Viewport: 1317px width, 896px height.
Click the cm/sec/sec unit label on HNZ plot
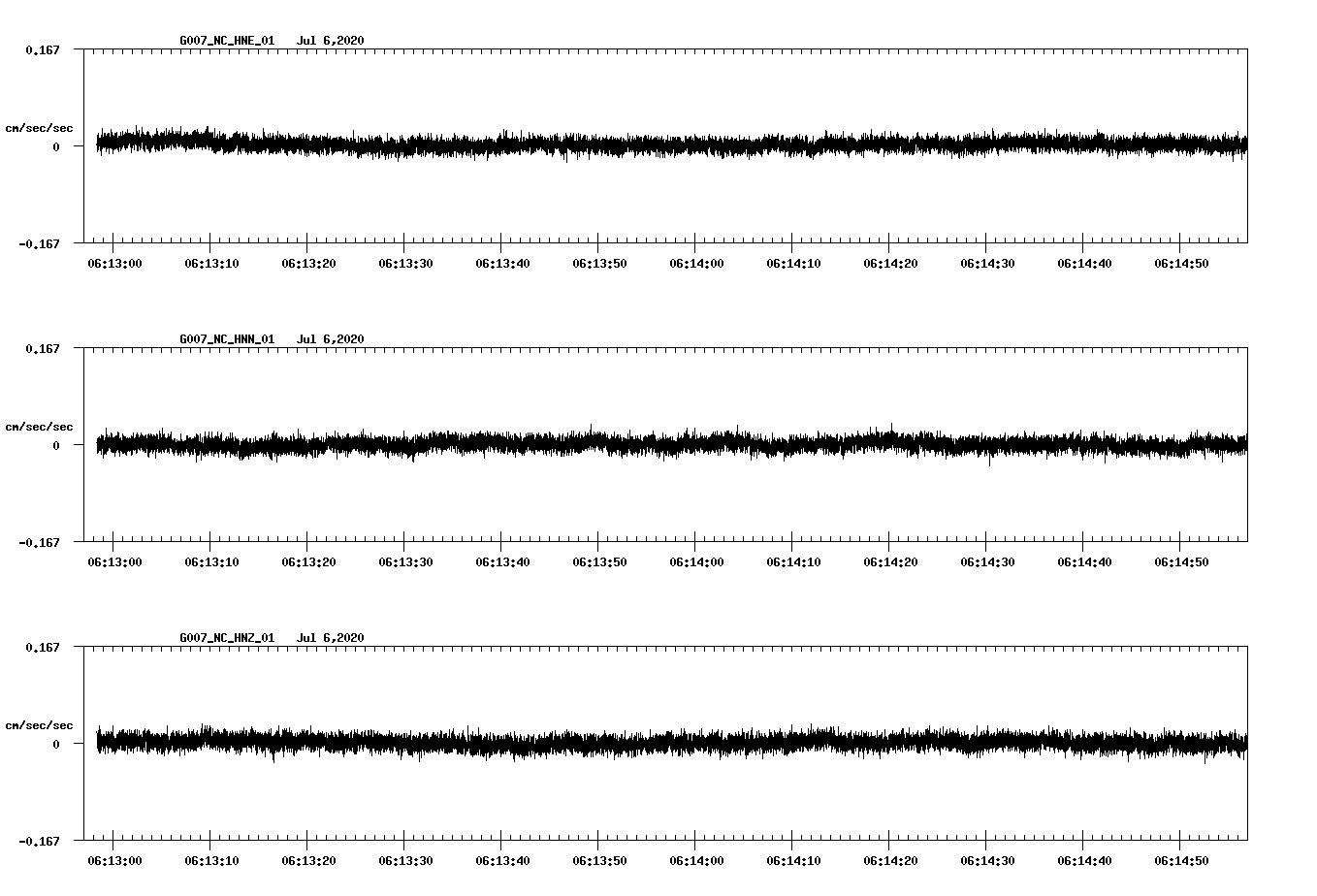point(39,726)
